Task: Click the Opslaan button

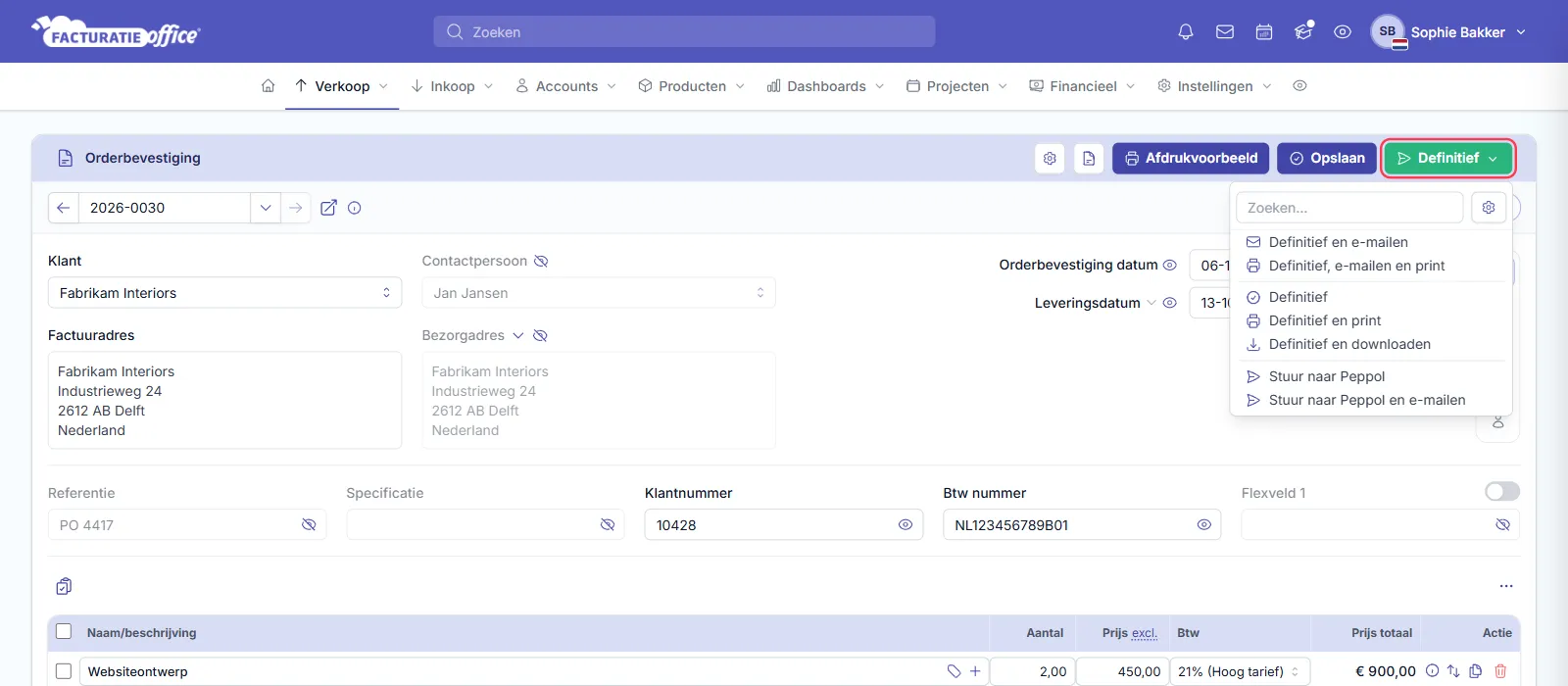Action: point(1327,159)
